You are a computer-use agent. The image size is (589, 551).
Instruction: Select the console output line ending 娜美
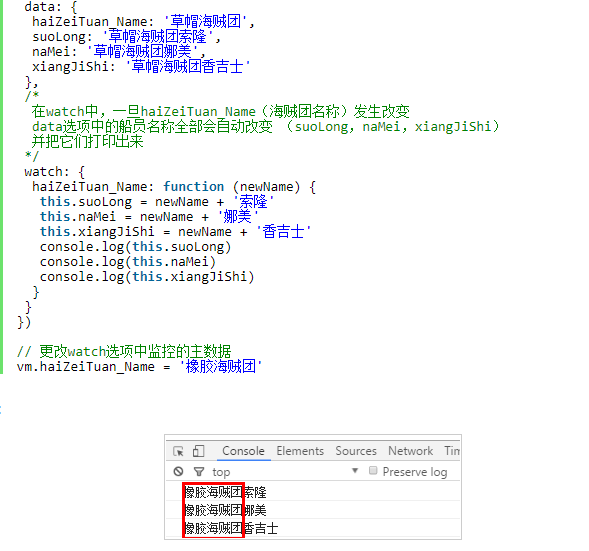[x=313, y=510]
